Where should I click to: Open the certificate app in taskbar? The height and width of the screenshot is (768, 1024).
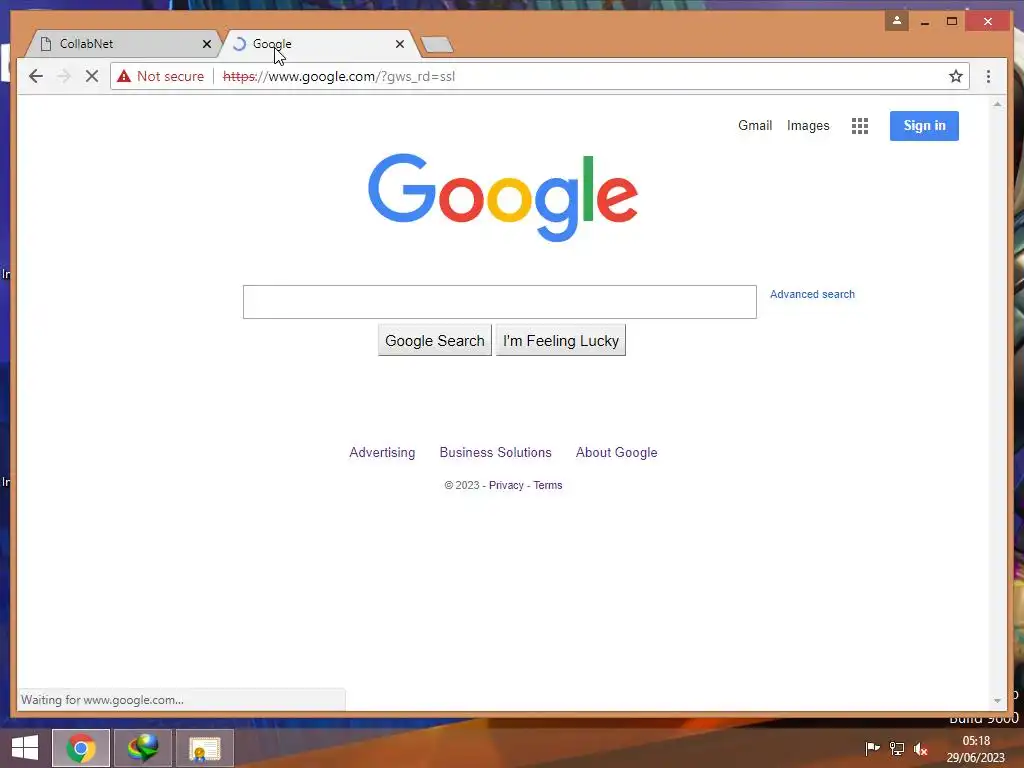point(205,748)
